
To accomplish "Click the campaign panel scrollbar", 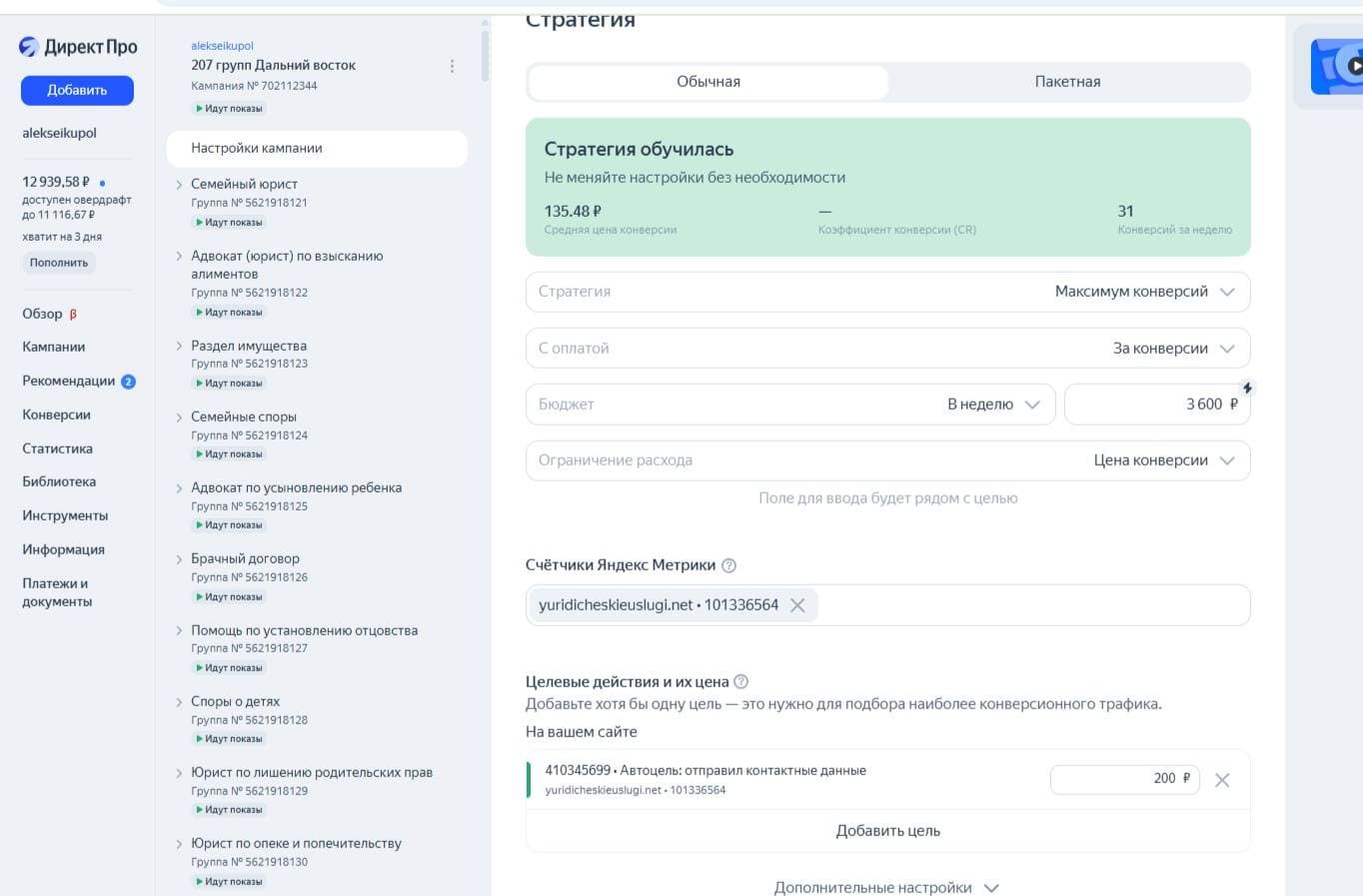I will [486, 55].
